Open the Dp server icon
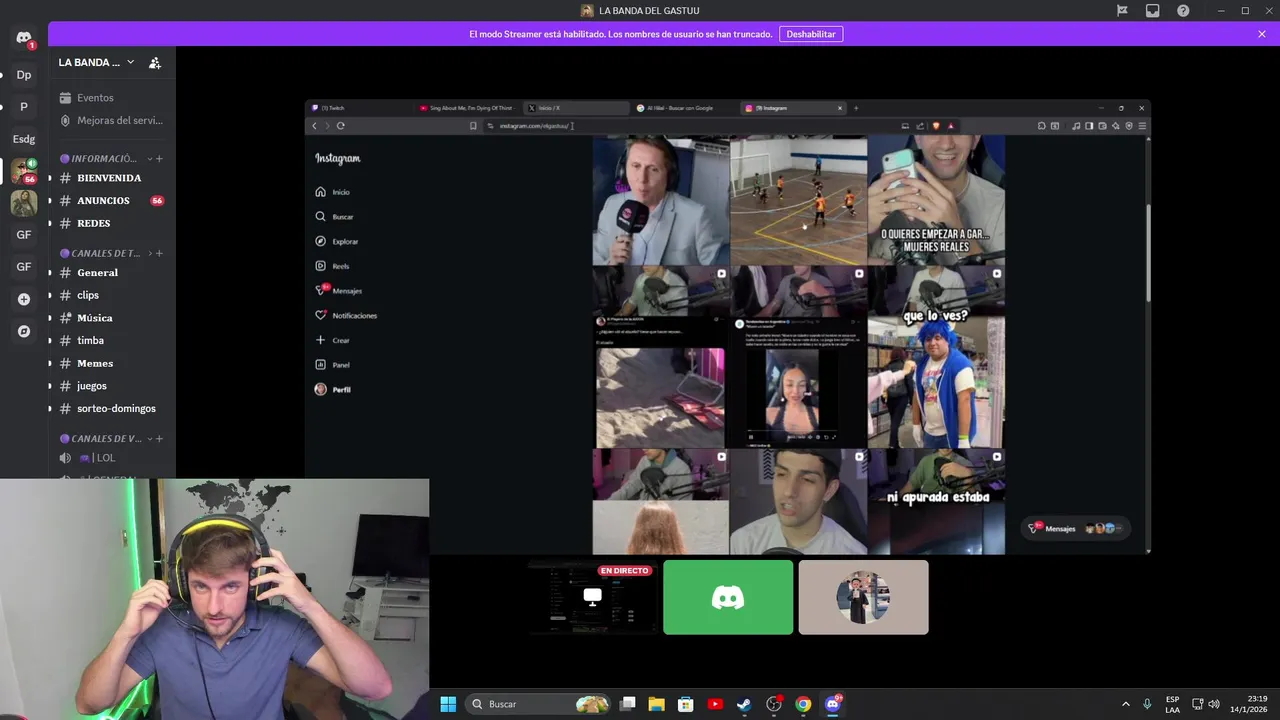Viewport: 1280px width, 720px height. coord(24,75)
